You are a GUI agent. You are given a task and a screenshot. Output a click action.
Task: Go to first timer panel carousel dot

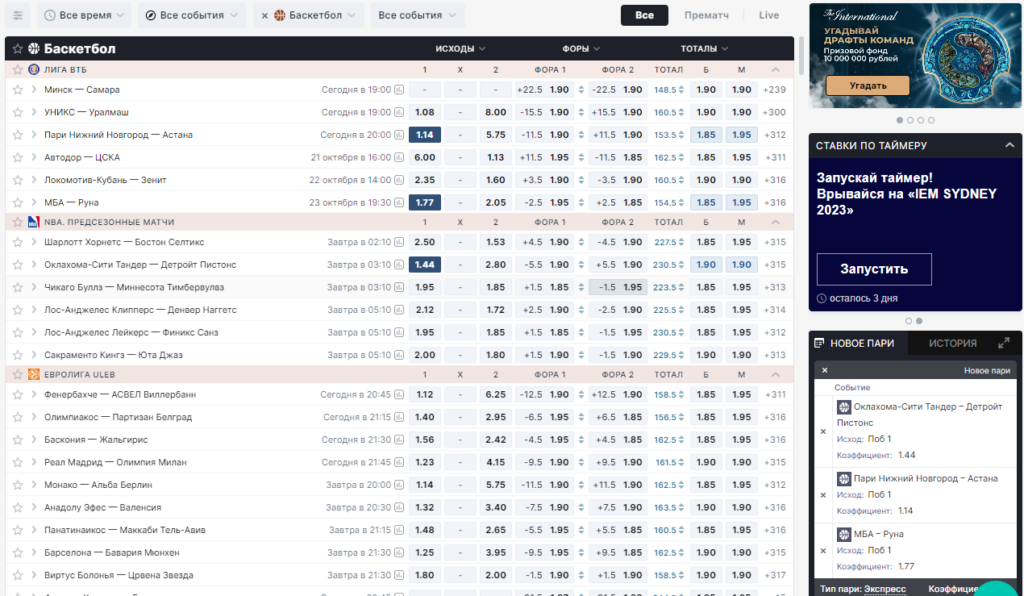[908, 321]
